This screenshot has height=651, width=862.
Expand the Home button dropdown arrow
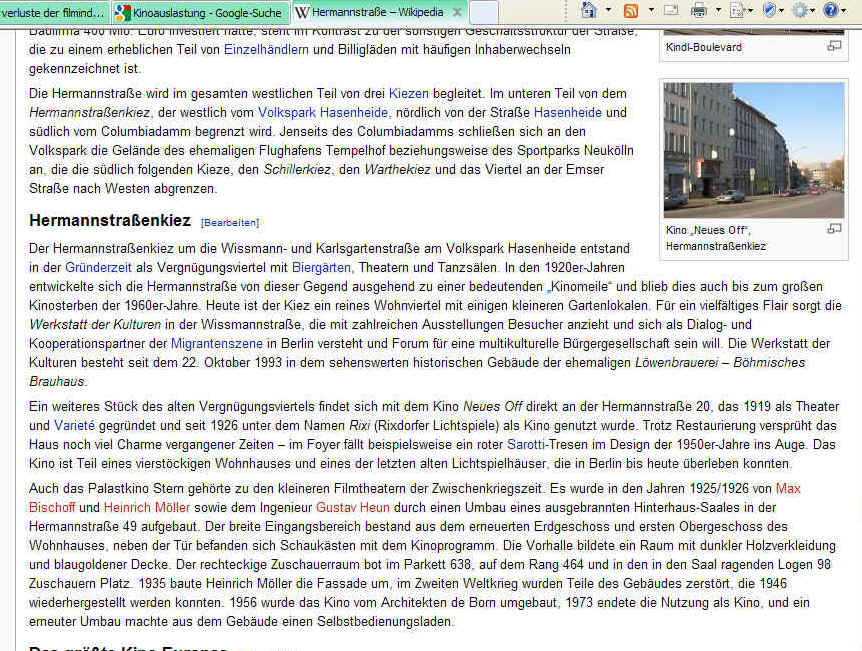608,10
